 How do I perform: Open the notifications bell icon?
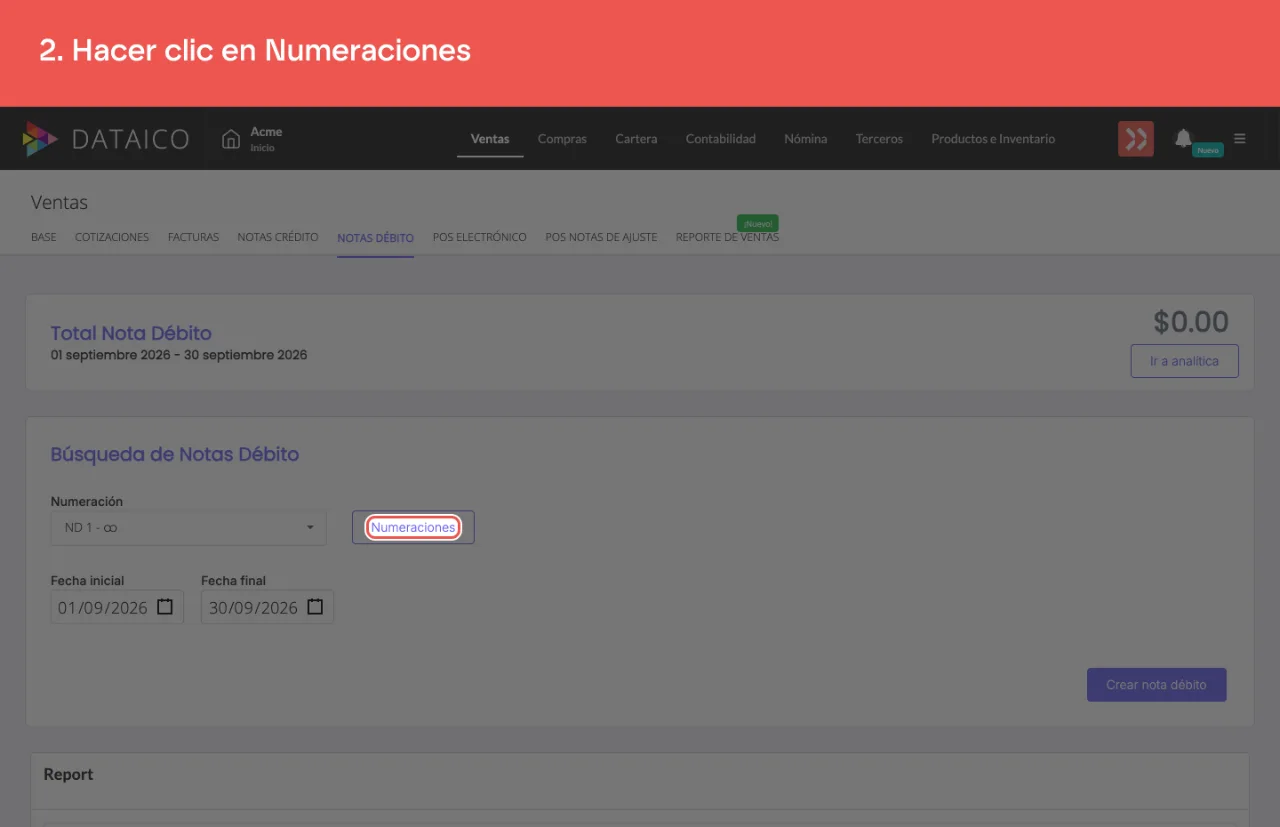click(x=1183, y=138)
